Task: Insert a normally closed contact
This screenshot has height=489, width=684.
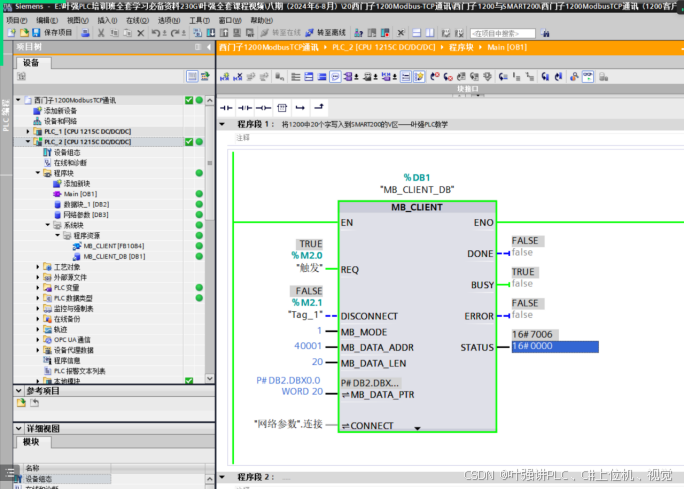Action: [245, 108]
